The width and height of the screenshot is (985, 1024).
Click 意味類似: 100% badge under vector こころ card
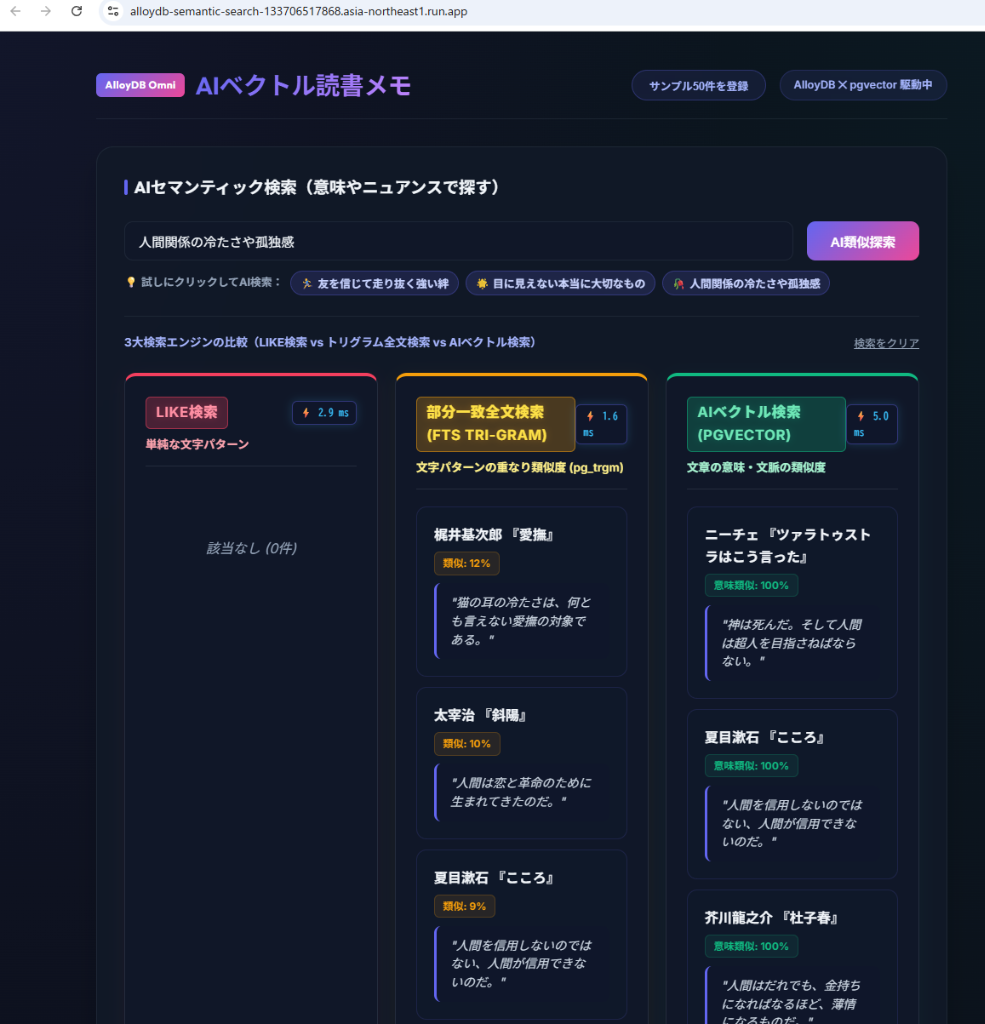click(x=751, y=766)
